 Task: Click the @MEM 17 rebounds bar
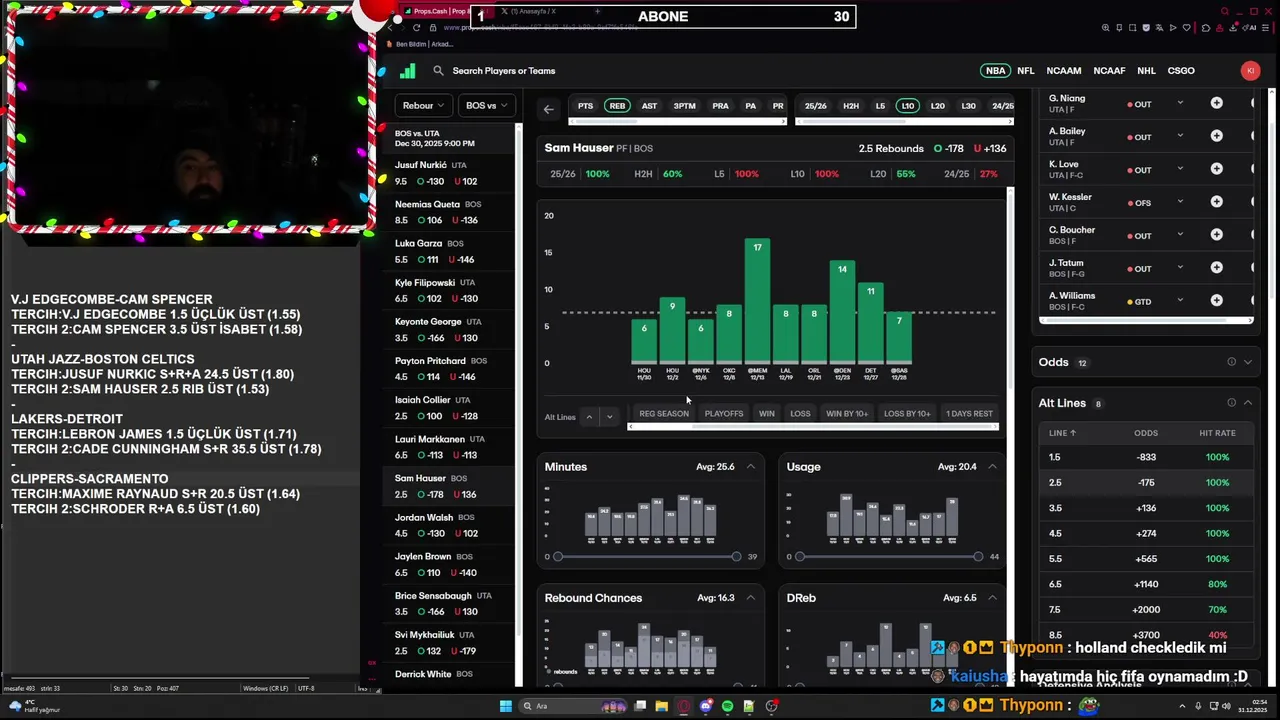click(757, 300)
